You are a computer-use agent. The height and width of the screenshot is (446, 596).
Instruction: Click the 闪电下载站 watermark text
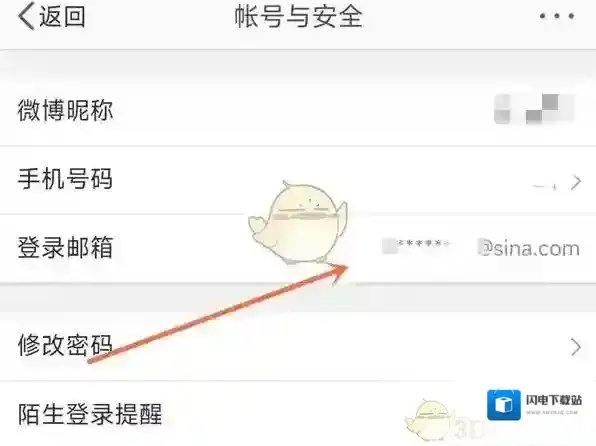(x=554, y=400)
